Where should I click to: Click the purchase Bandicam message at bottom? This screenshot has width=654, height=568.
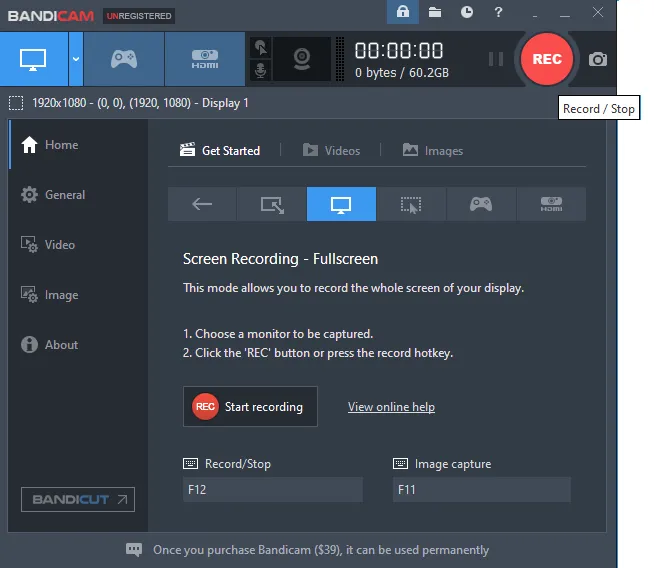(x=321, y=550)
